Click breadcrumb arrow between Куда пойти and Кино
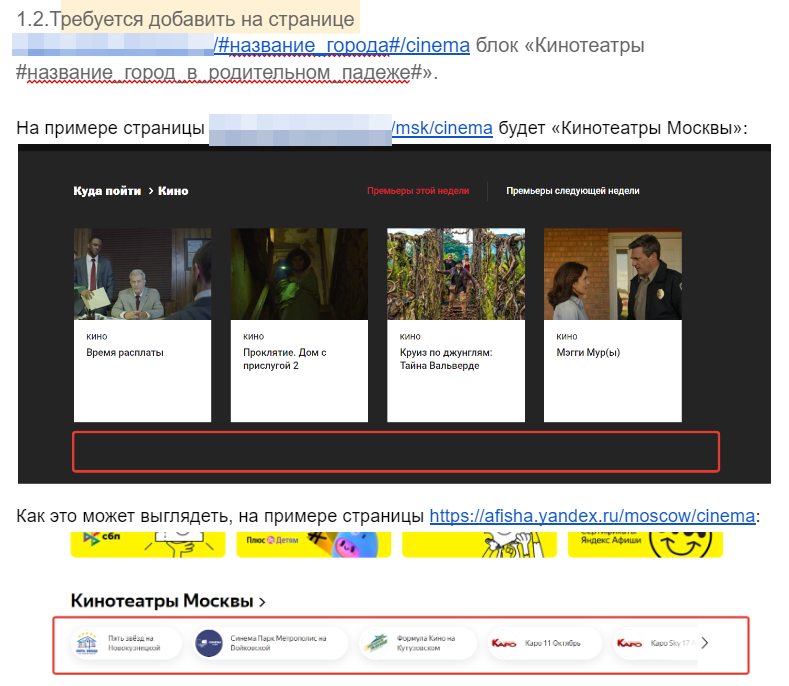Screen dimensions: 789x686 150,191
